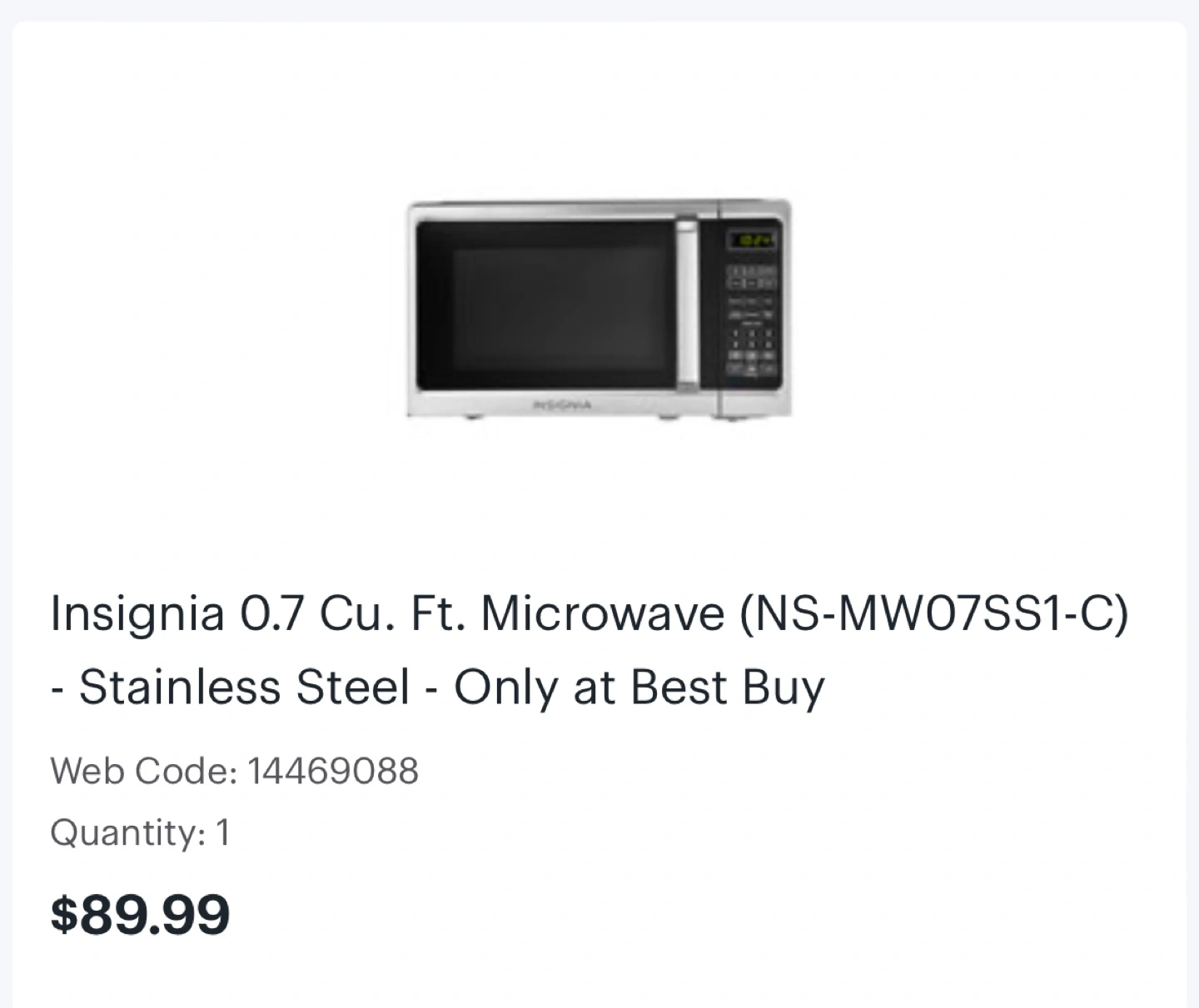Click the Insignia logo on the microwave
The width and height of the screenshot is (1199, 1008).
pos(563,405)
